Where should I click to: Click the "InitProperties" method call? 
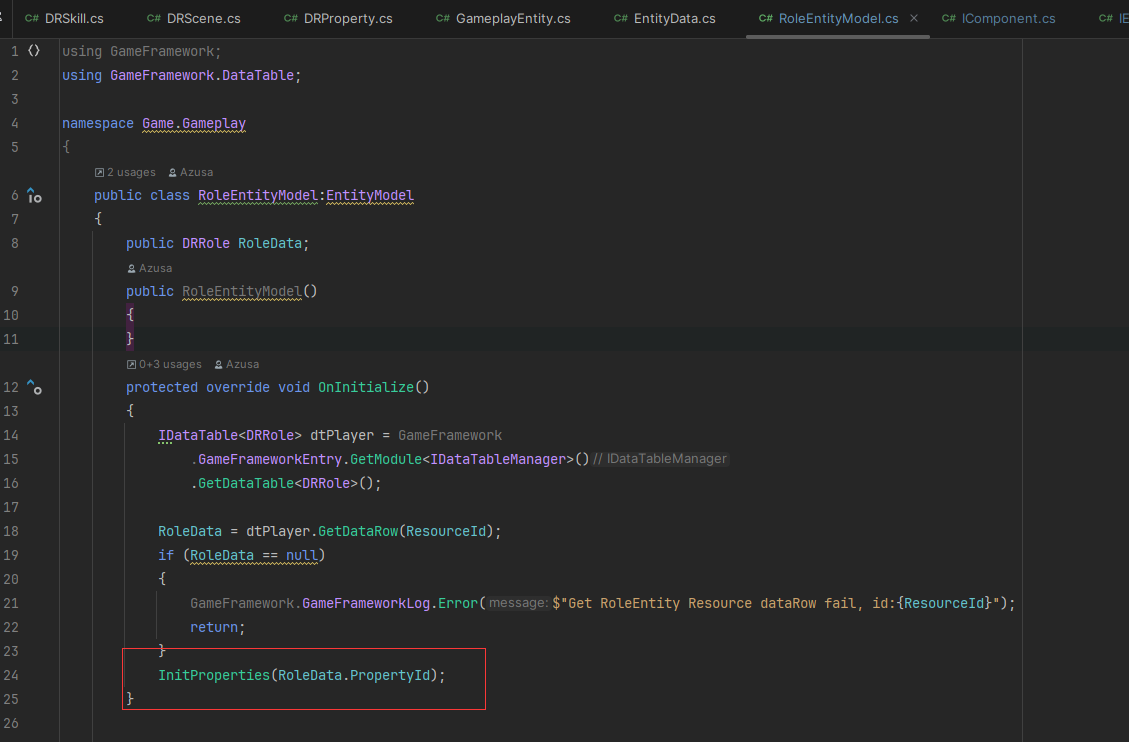coord(214,675)
